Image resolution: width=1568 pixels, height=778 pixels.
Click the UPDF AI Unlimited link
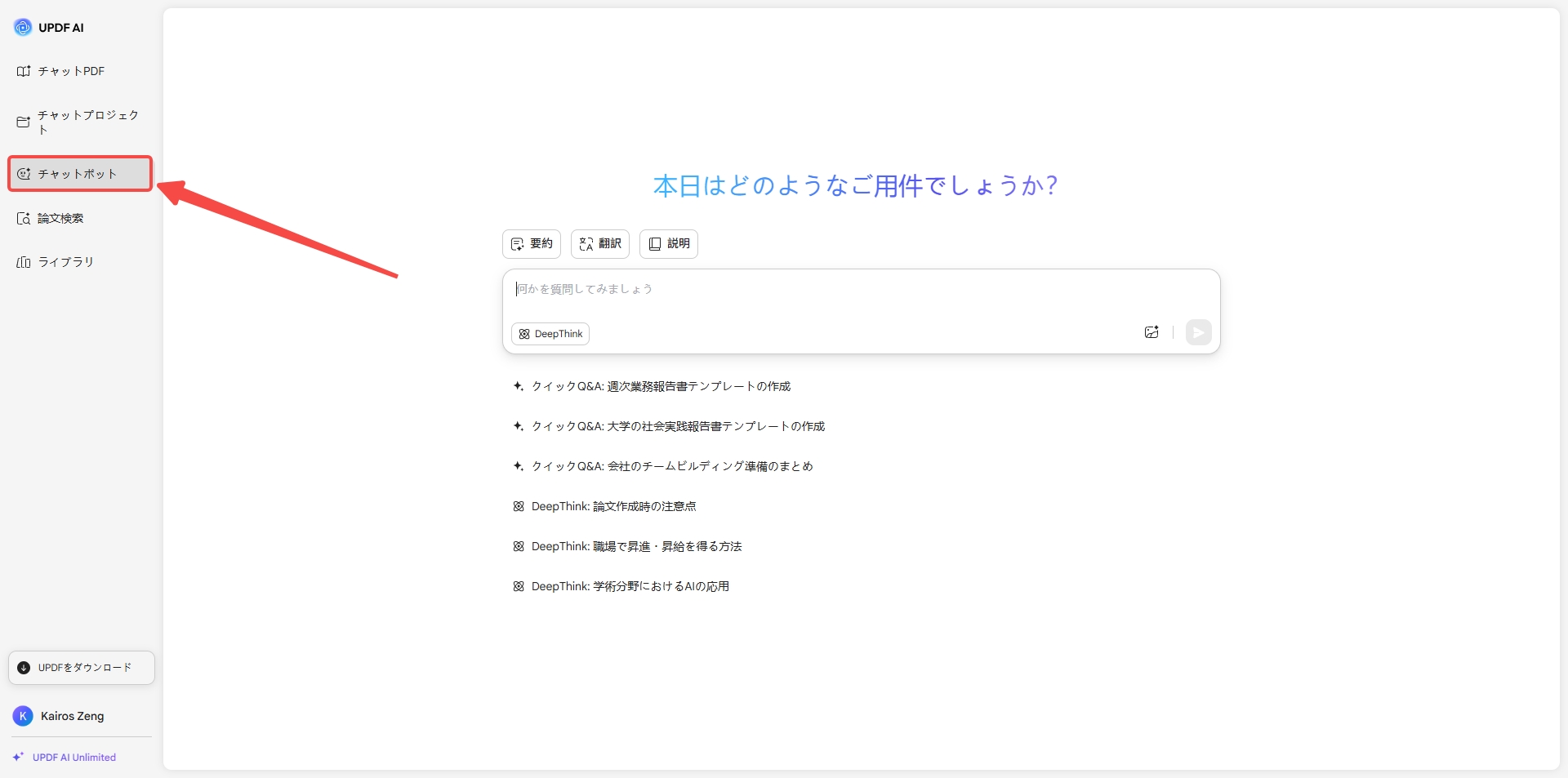(x=65, y=758)
